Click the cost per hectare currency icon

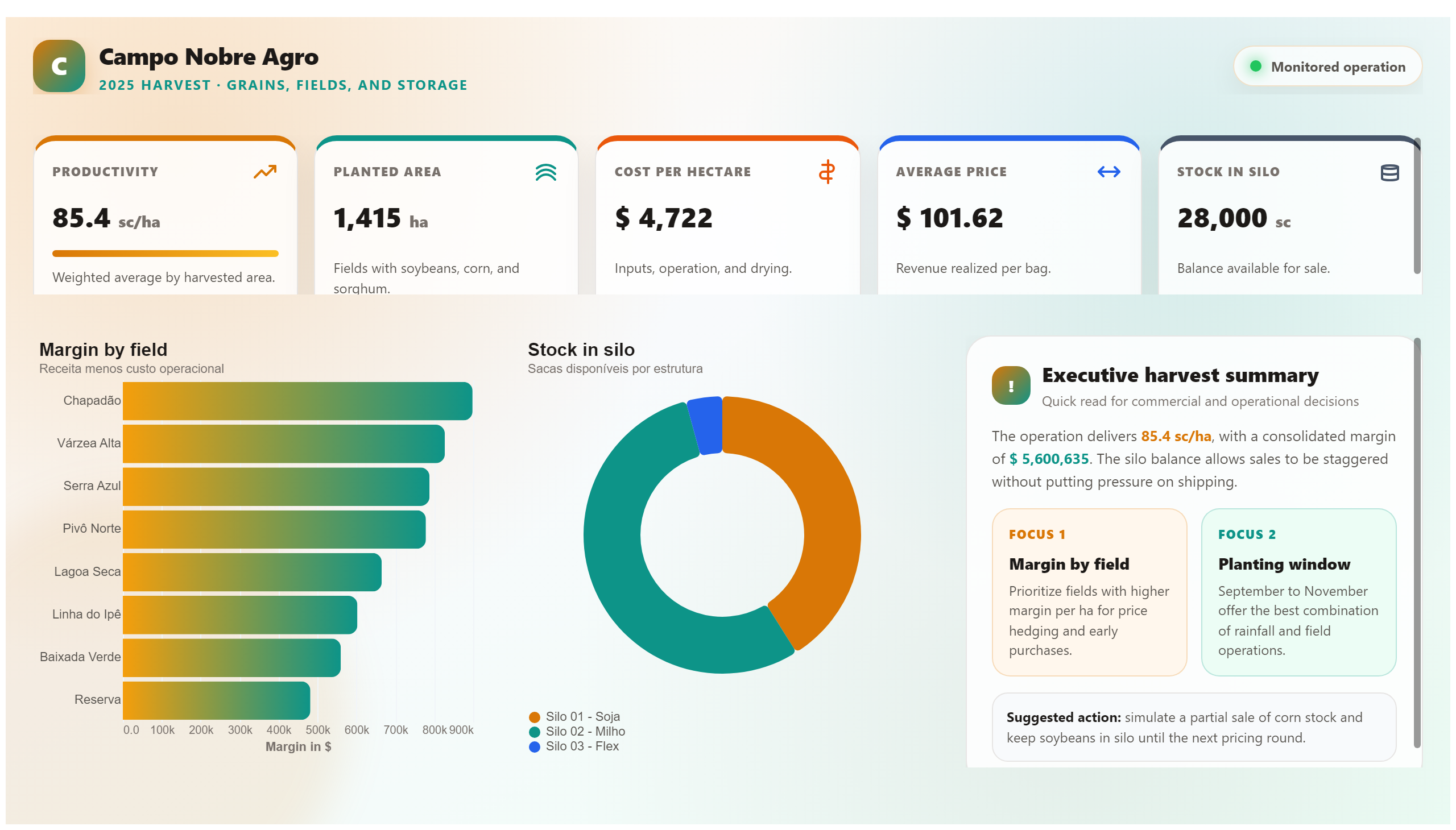point(826,172)
